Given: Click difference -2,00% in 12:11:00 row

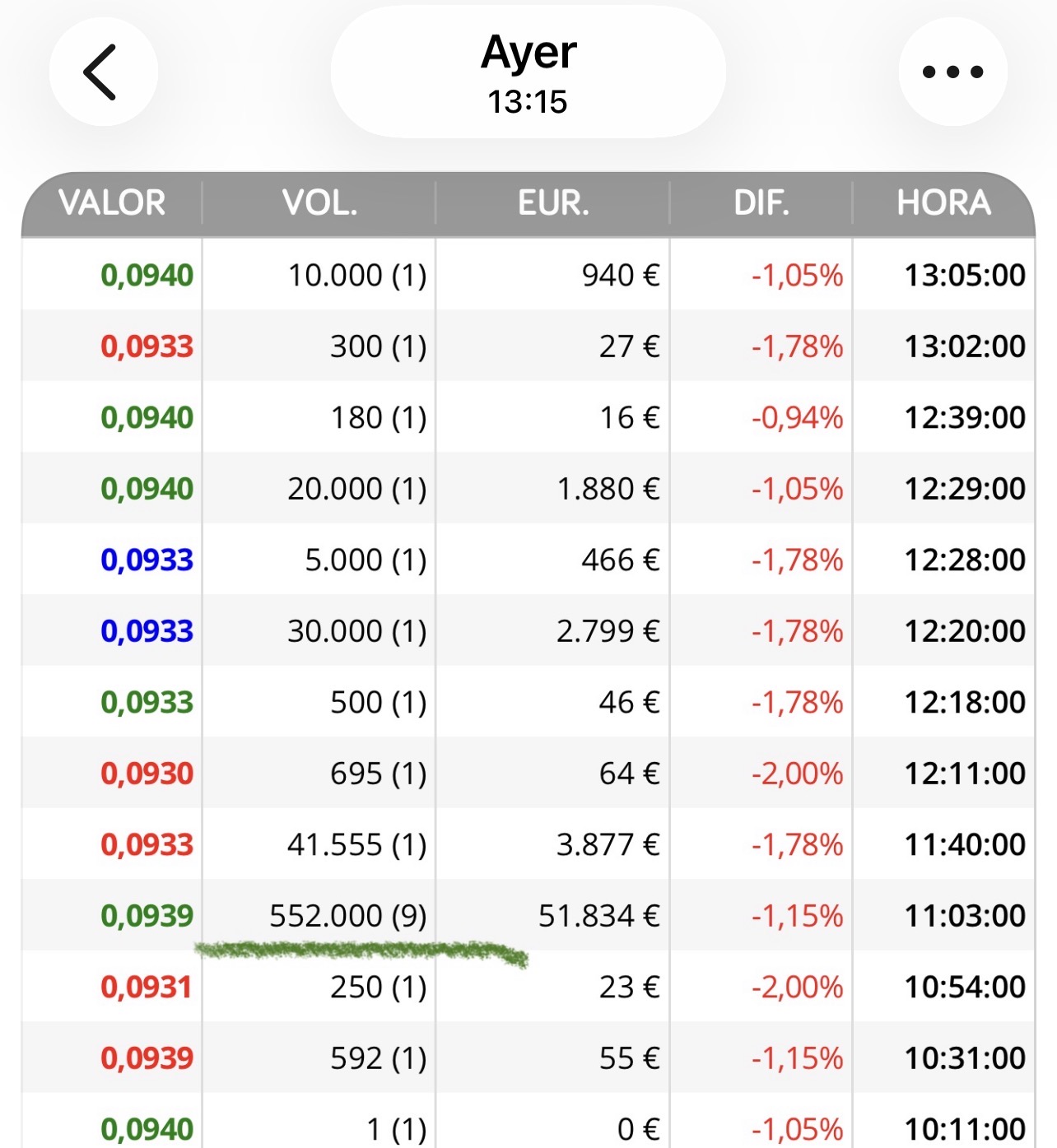Looking at the screenshot, I should [797, 774].
